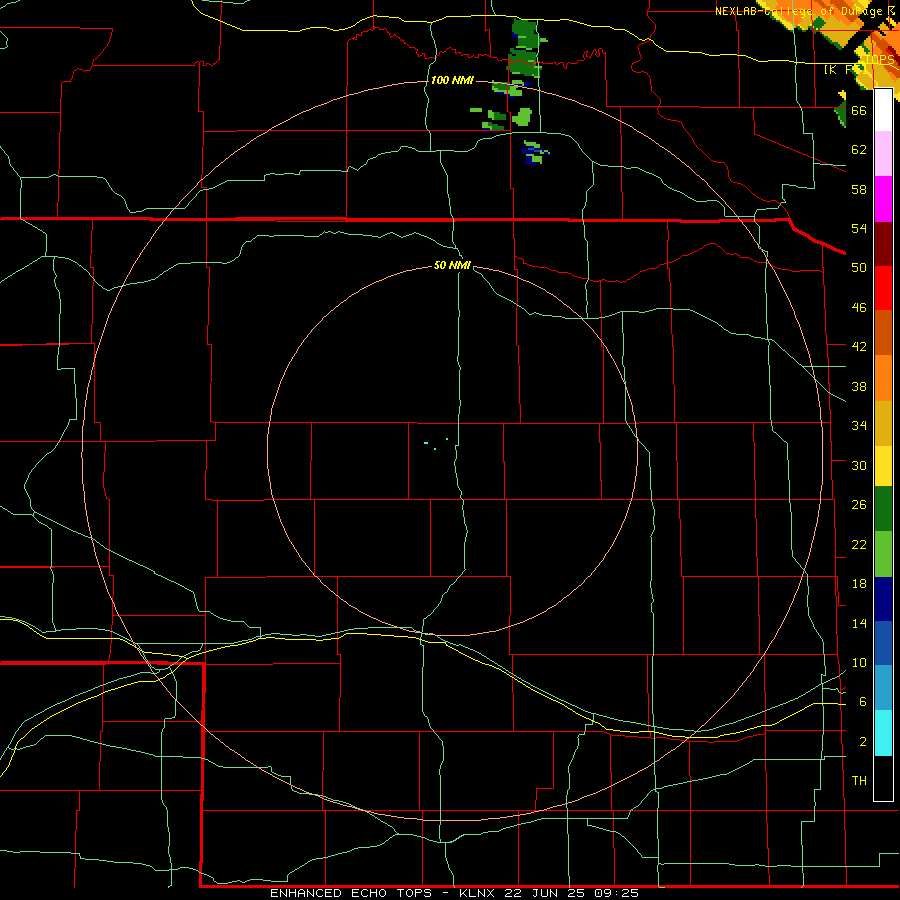Pick the magenta swatch in the echo tops scale
This screenshot has height=900, width=900.
[x=883, y=199]
